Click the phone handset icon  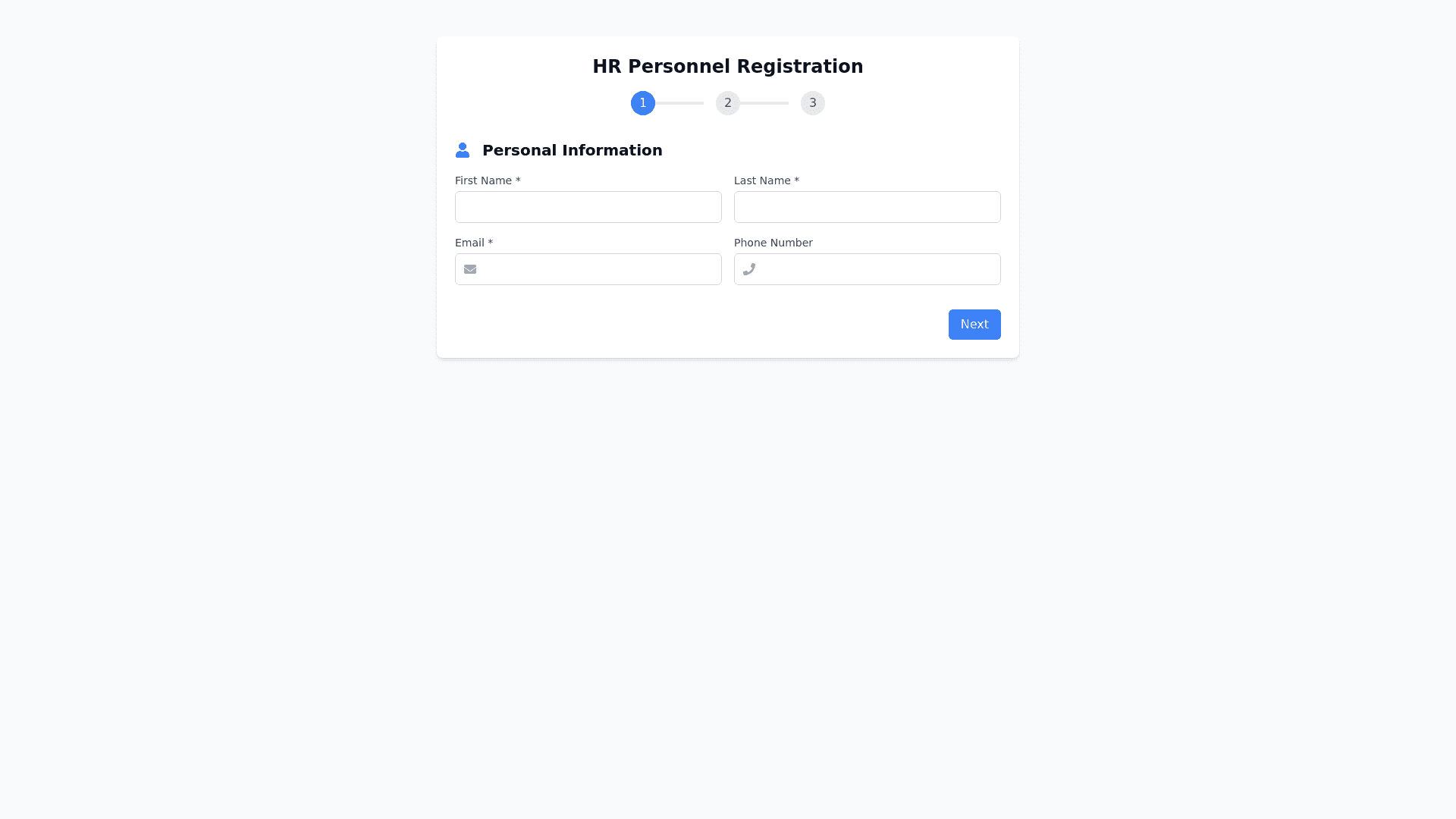pyautogui.click(x=749, y=269)
